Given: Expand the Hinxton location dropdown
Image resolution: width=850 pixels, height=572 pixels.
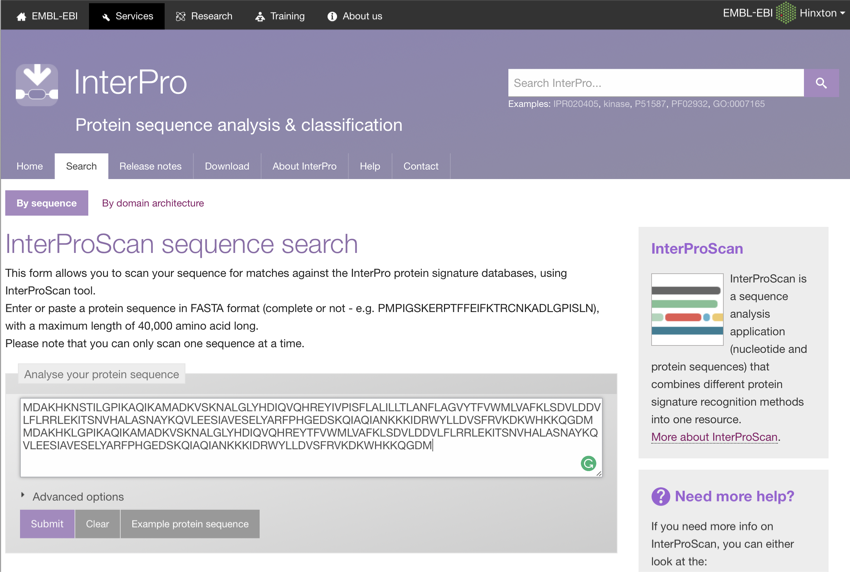Looking at the screenshot, I should (x=822, y=13).
